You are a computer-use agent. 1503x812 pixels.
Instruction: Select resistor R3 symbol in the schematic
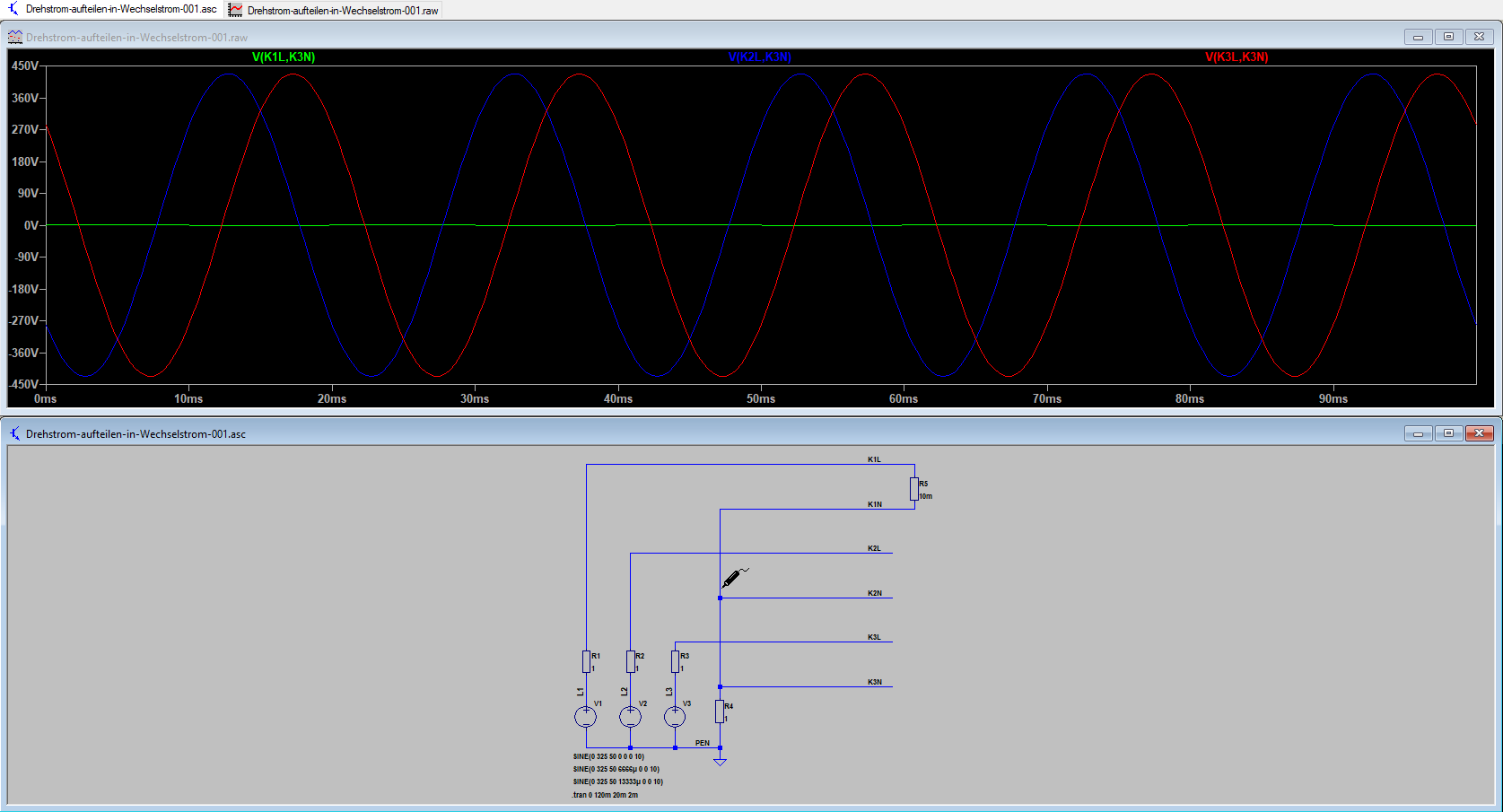pos(676,661)
